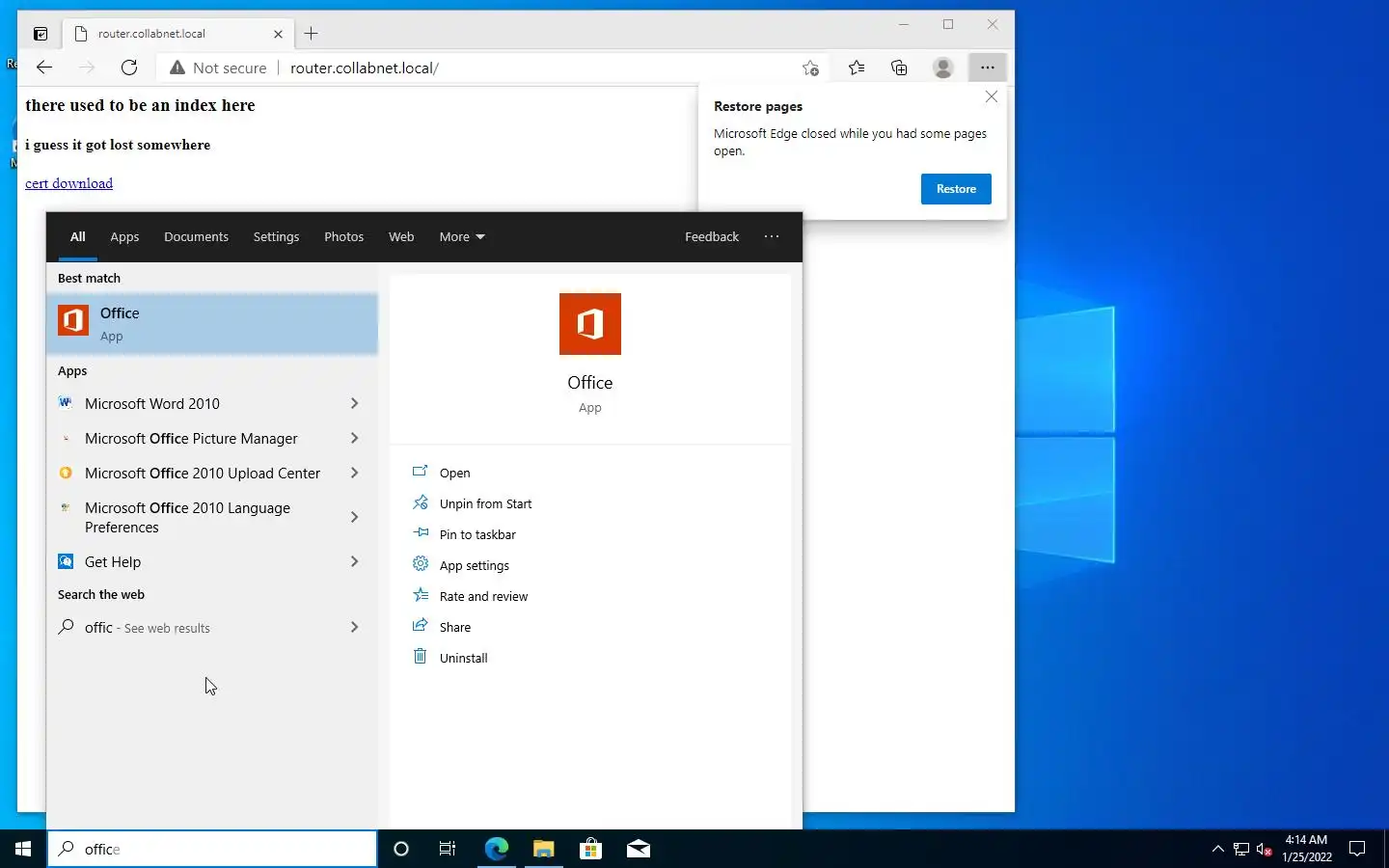Click Open for Office app

[x=454, y=473]
